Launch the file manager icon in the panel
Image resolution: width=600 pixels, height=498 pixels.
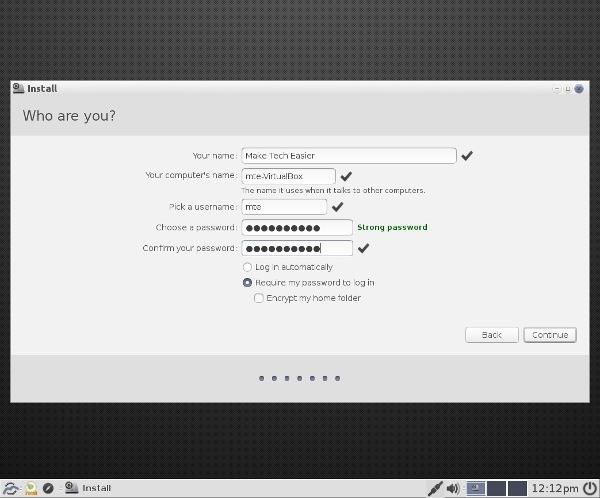(31, 488)
